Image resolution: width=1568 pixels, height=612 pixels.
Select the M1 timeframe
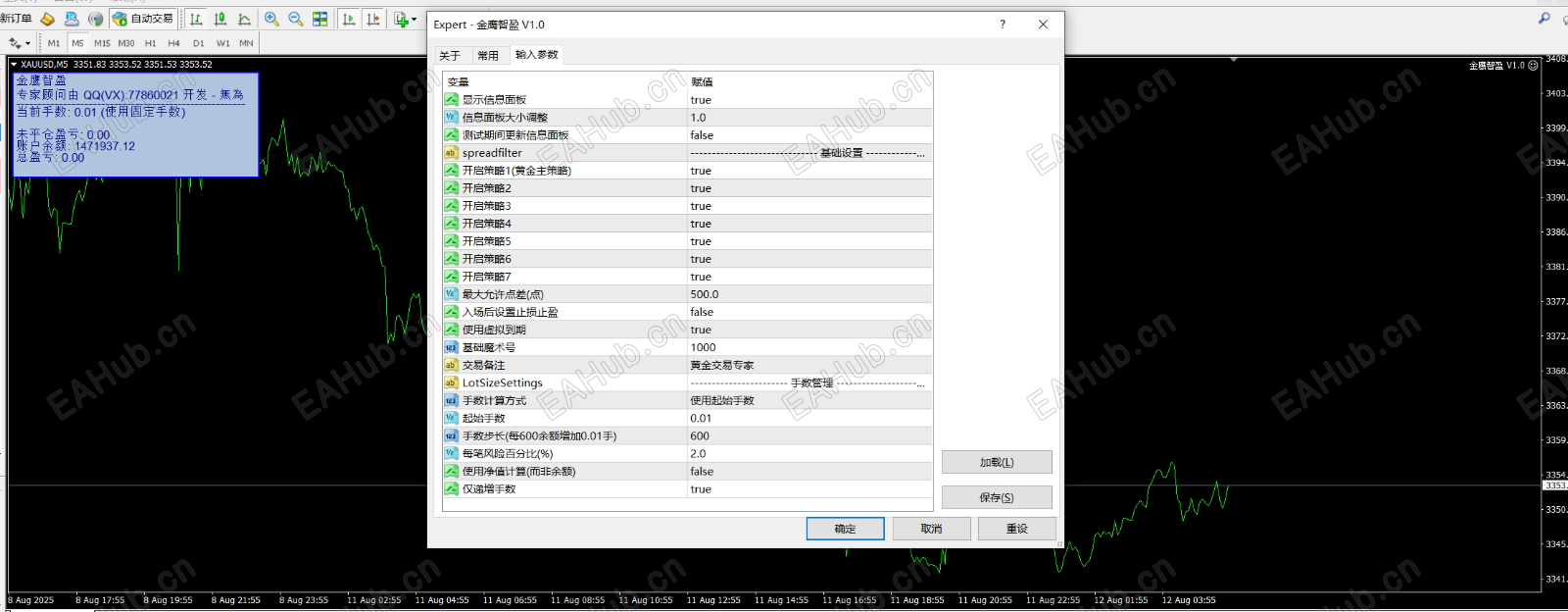[x=54, y=43]
